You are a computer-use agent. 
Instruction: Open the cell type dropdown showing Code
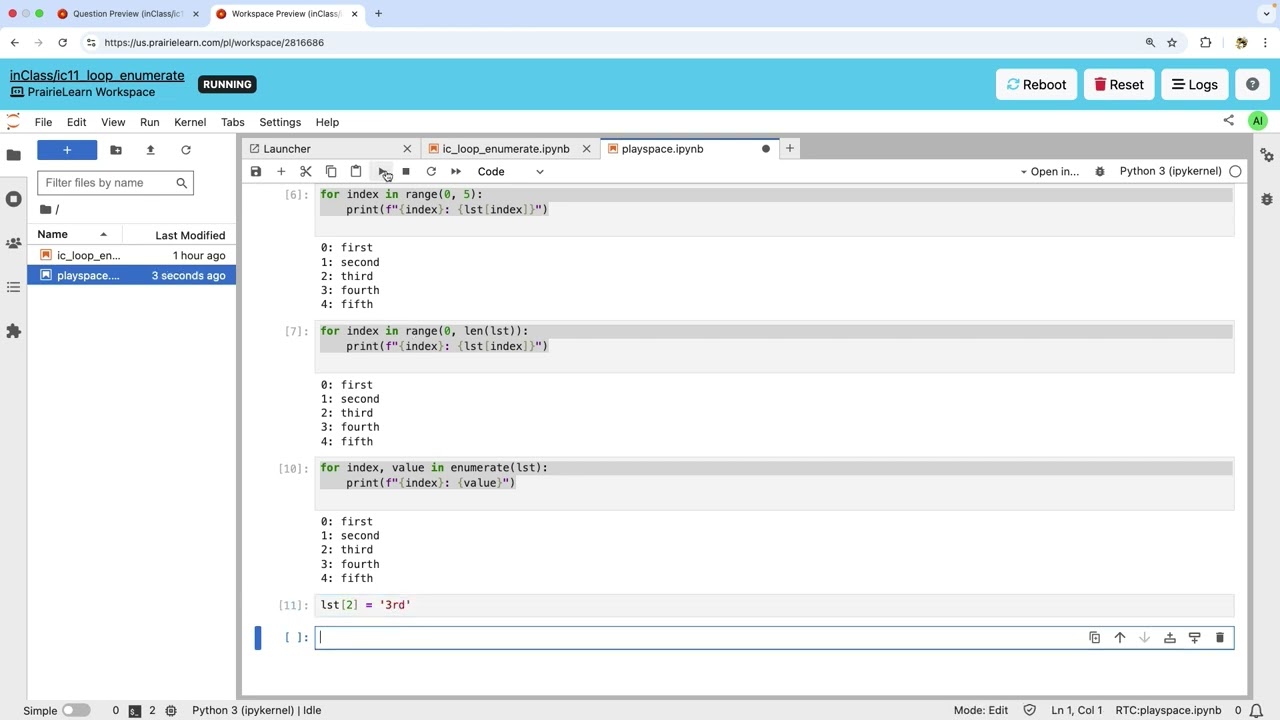pyautogui.click(x=510, y=172)
